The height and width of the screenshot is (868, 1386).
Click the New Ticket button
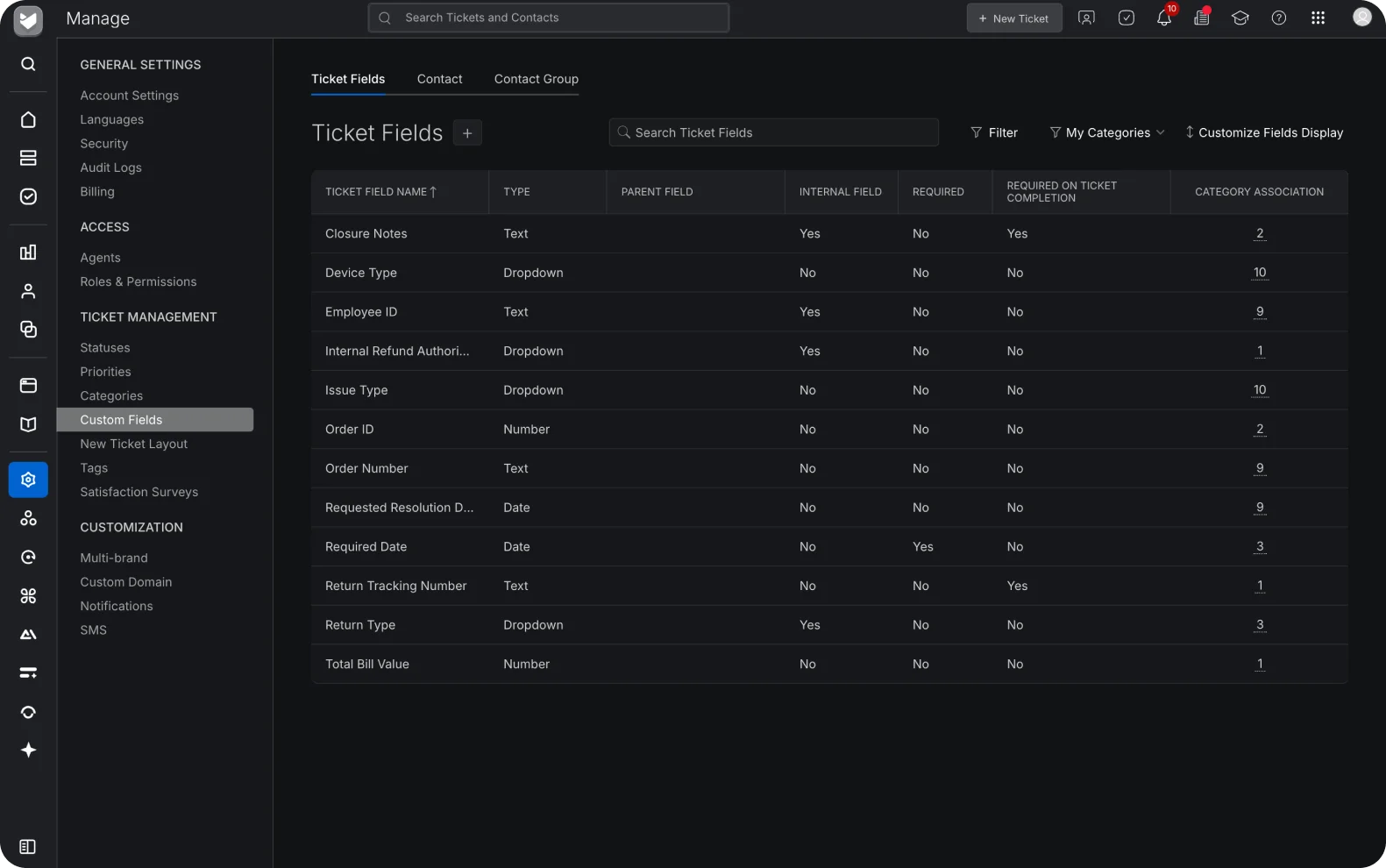tap(1014, 18)
